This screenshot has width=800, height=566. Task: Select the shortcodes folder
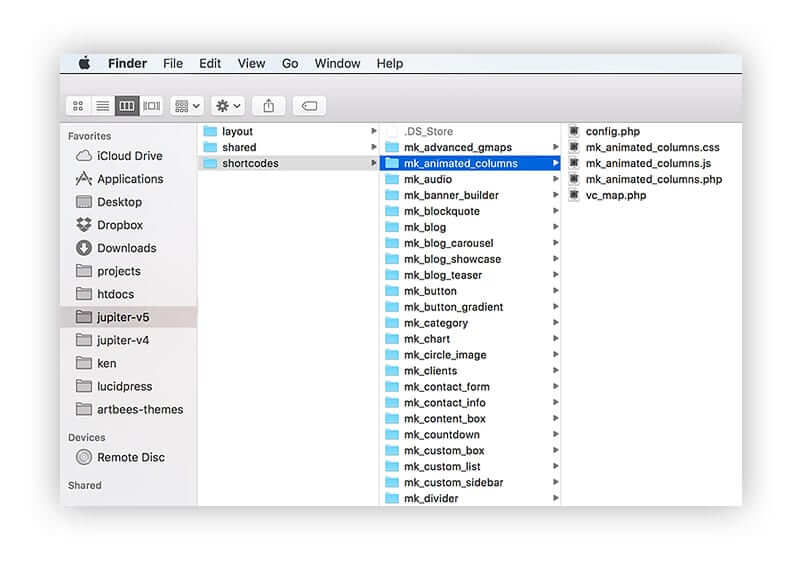point(288,163)
